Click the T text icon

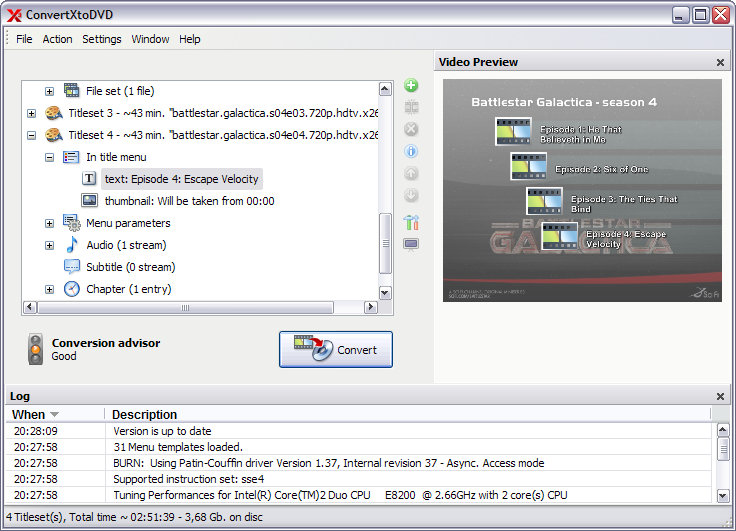pos(89,178)
